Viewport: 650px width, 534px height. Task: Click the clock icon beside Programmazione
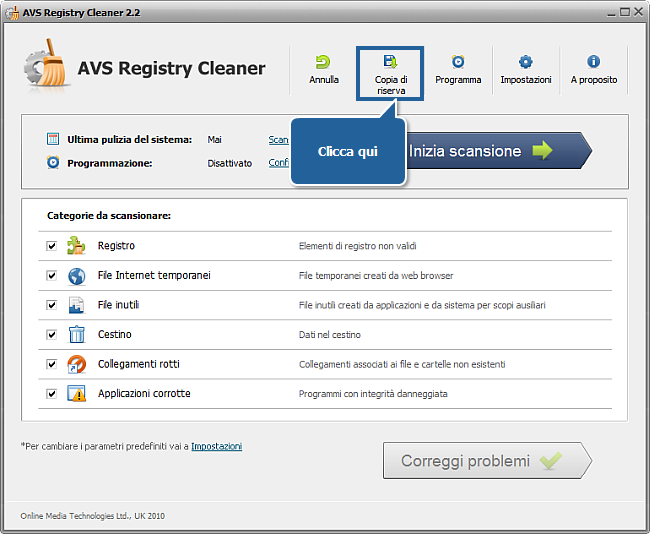[53, 162]
